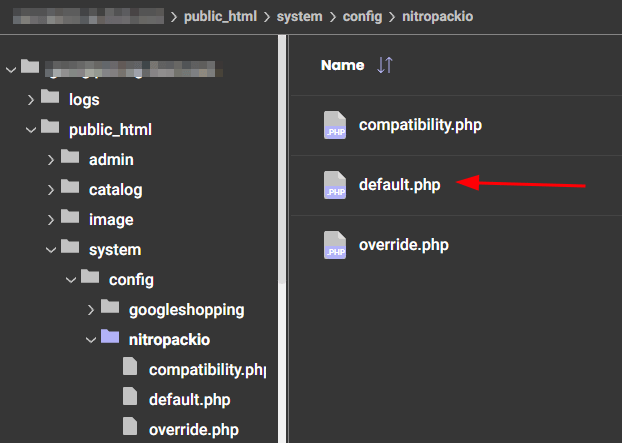This screenshot has width=622, height=443.
Task: Click the default.php PHP file icon
Action: point(335,184)
